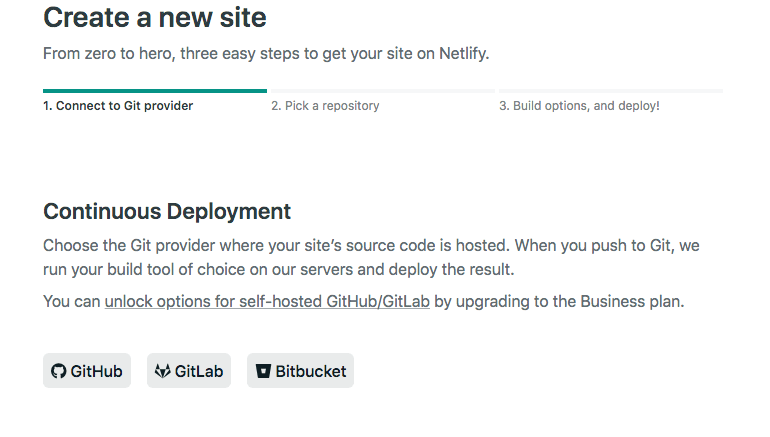Click the Continuous Deployment heading
The width and height of the screenshot is (770, 437).
(x=167, y=212)
